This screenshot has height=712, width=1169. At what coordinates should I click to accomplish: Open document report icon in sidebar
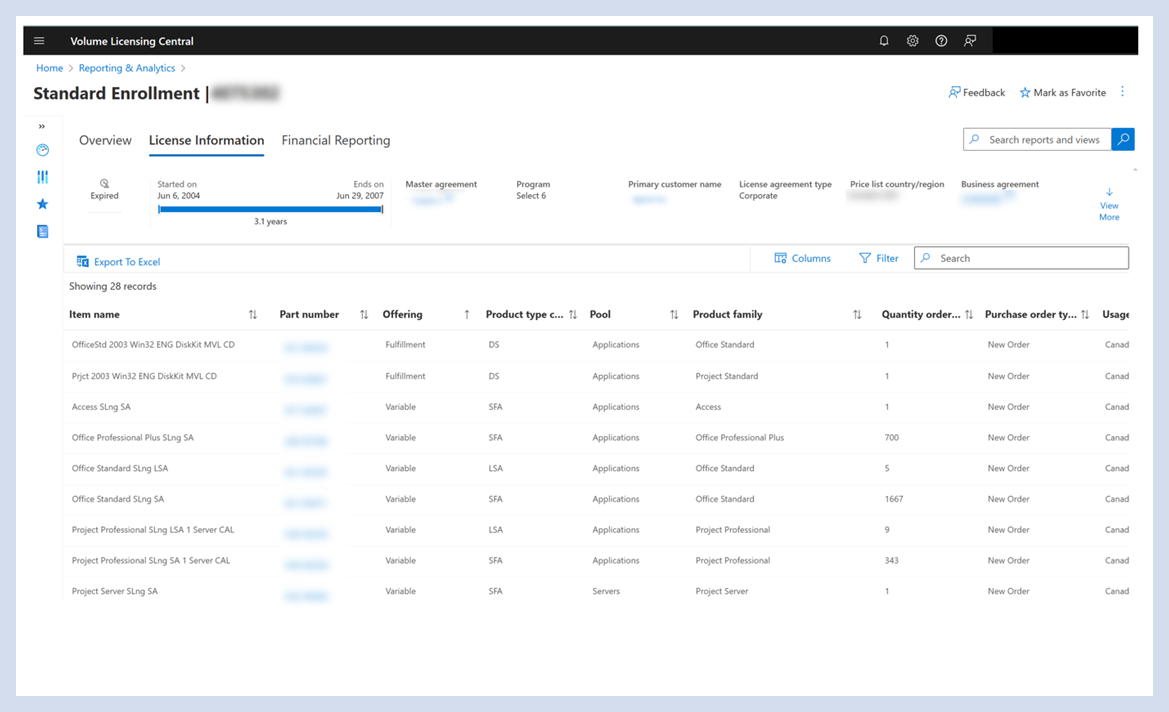click(42, 232)
